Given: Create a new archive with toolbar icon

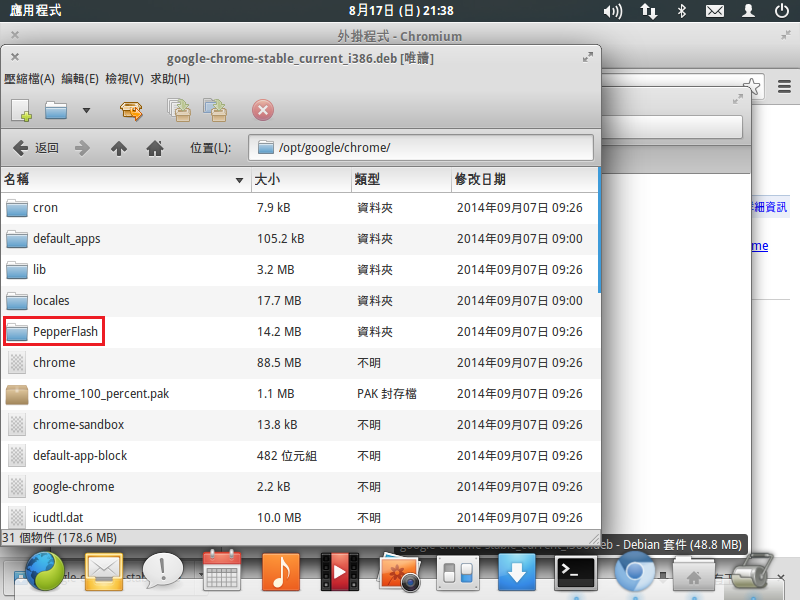Looking at the screenshot, I should tap(21, 110).
